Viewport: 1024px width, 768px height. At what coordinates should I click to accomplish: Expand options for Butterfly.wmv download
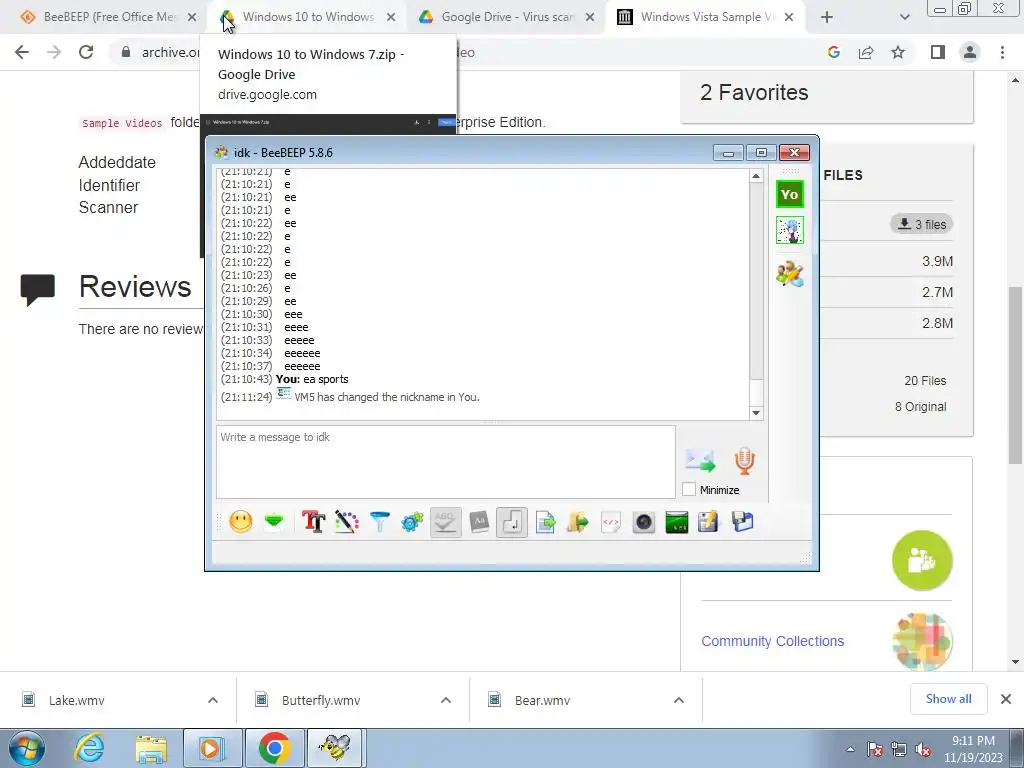(x=446, y=700)
